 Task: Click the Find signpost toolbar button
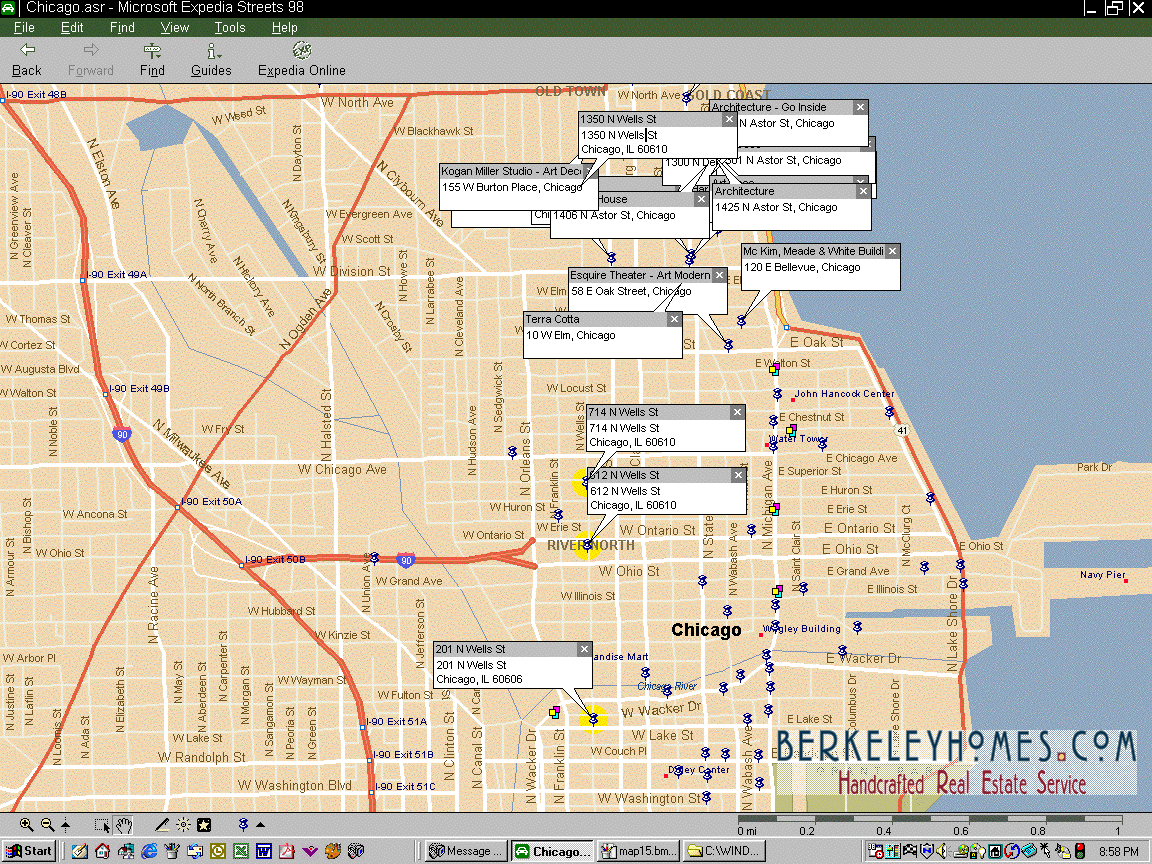click(x=152, y=59)
